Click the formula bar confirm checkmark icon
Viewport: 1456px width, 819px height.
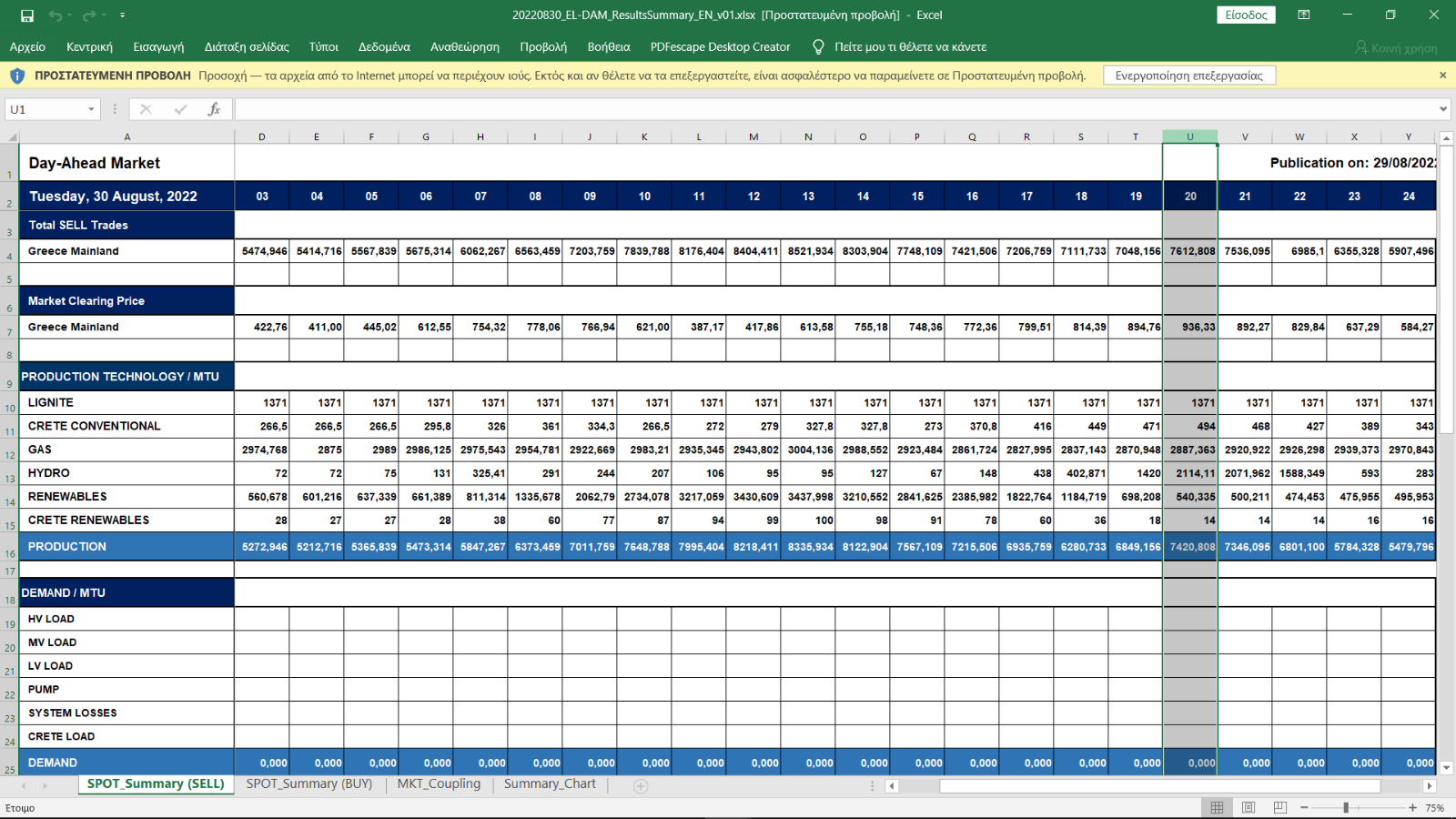coord(180,109)
